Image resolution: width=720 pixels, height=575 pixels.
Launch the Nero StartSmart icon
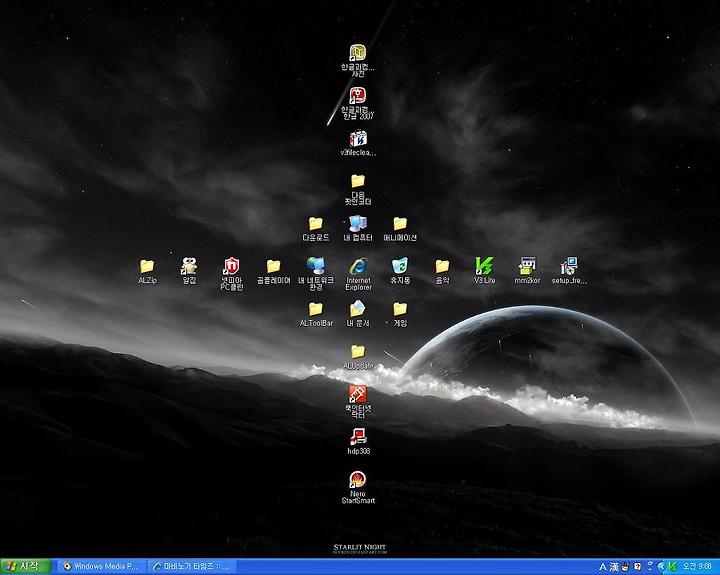pyautogui.click(x=358, y=487)
